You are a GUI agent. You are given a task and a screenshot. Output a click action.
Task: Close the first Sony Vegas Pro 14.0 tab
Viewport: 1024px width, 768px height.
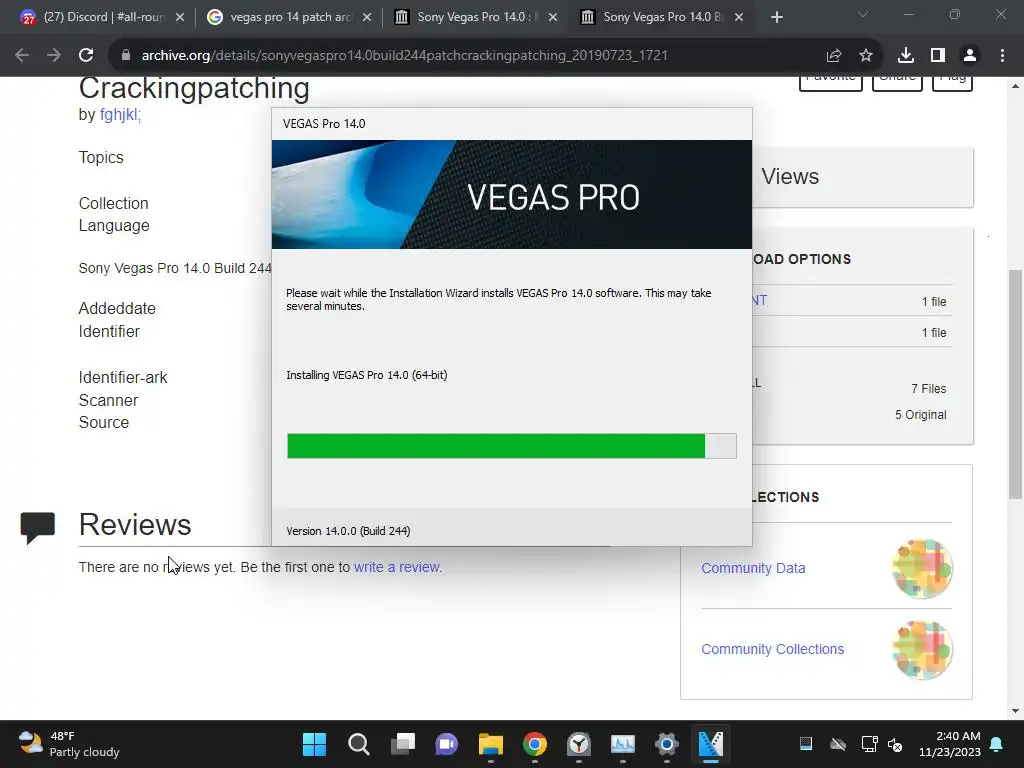point(553,18)
